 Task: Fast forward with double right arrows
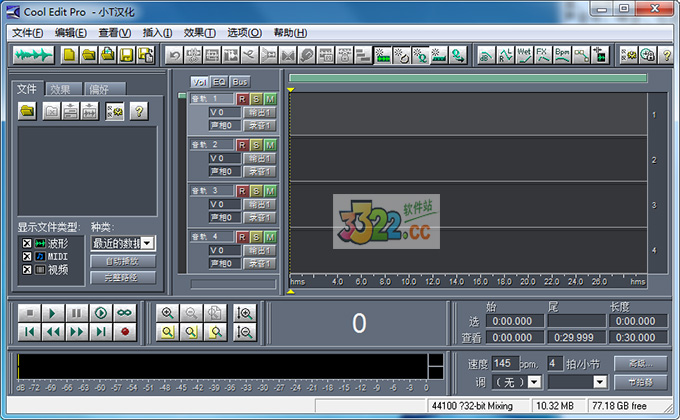(77, 332)
